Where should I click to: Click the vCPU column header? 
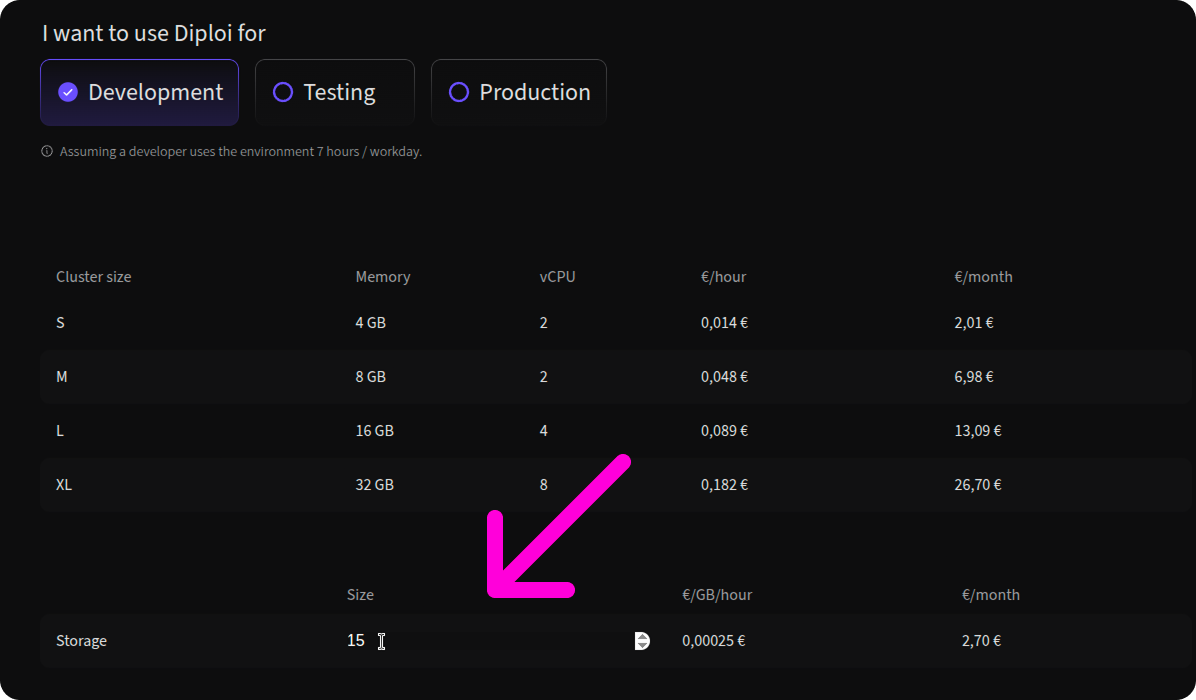557,277
